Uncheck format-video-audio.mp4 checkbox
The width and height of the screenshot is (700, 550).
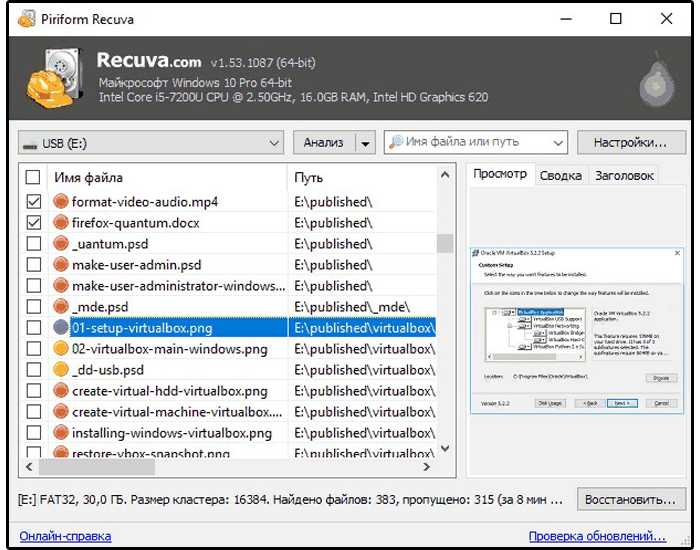(34, 201)
